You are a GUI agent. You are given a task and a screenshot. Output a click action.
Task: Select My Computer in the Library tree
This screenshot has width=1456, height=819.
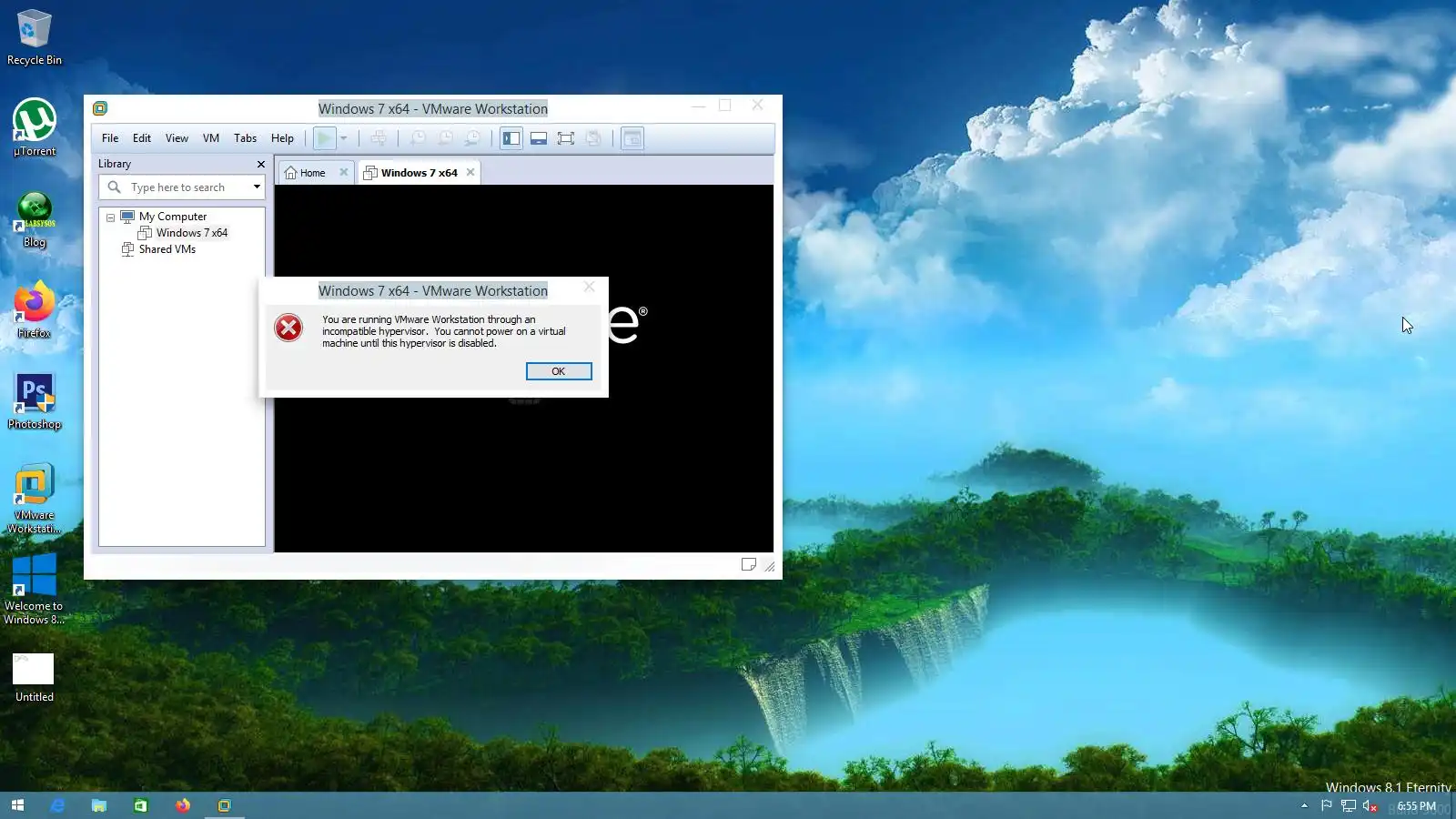(x=173, y=217)
